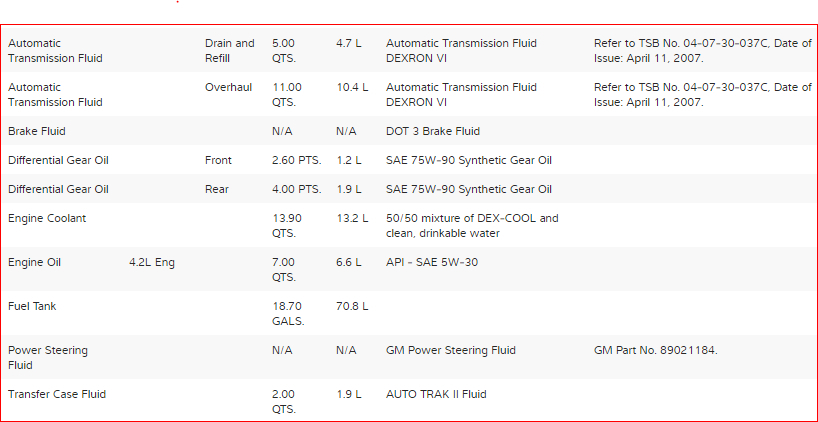This screenshot has width=818, height=422.
Task: Select the 2.60 PTS. capacity value
Action: (x=296, y=160)
